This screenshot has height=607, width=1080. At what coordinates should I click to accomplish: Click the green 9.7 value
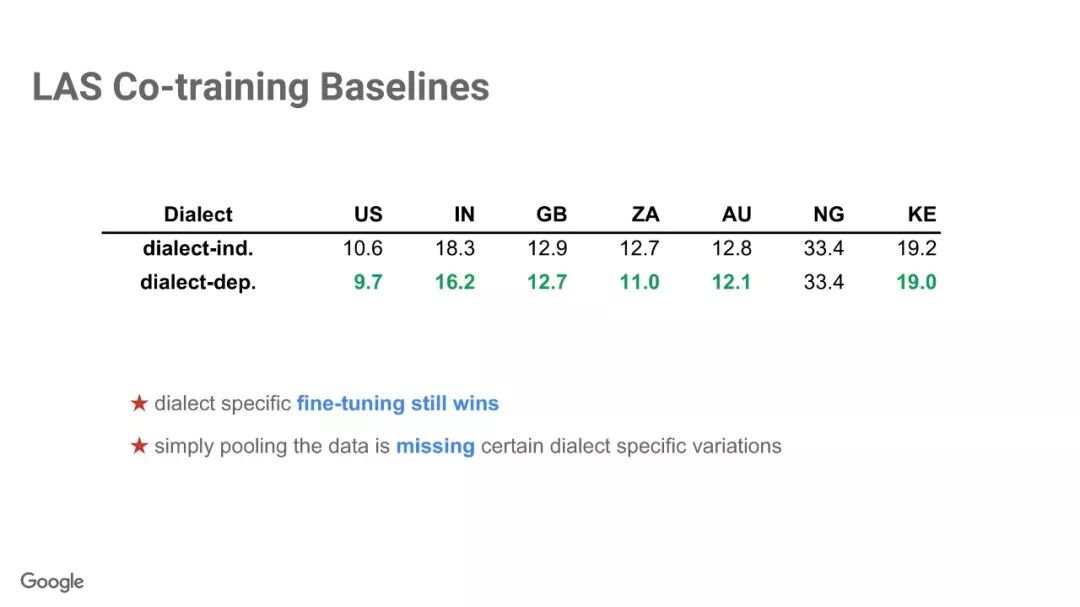point(368,282)
